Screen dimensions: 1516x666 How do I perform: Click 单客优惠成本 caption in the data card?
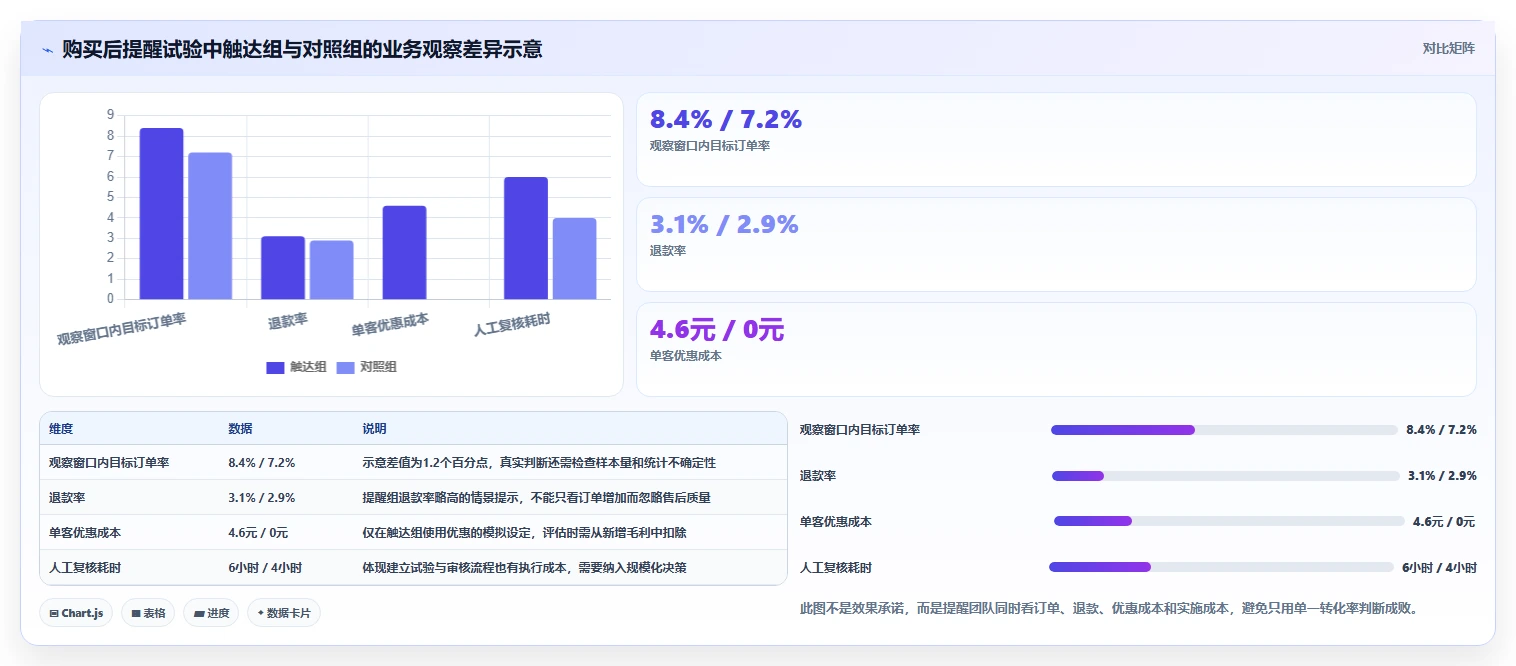686,356
